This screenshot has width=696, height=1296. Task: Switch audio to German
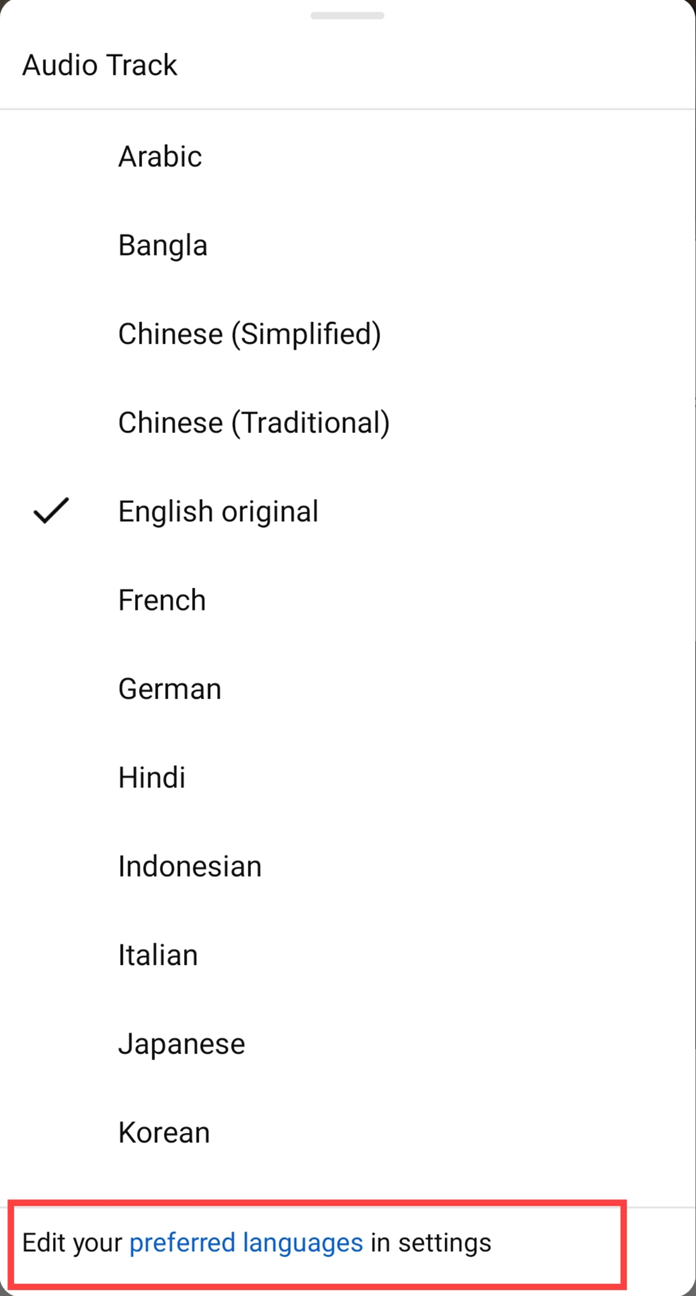(169, 689)
